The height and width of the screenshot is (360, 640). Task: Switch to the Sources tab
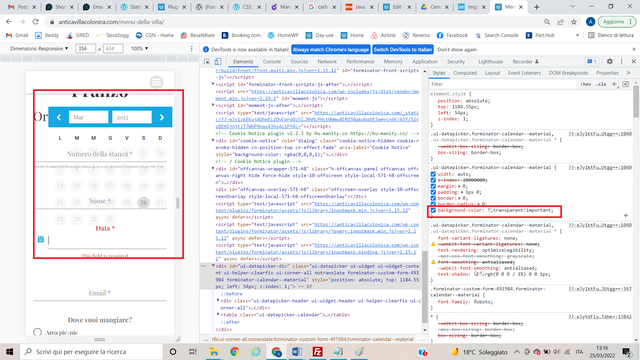click(x=299, y=61)
